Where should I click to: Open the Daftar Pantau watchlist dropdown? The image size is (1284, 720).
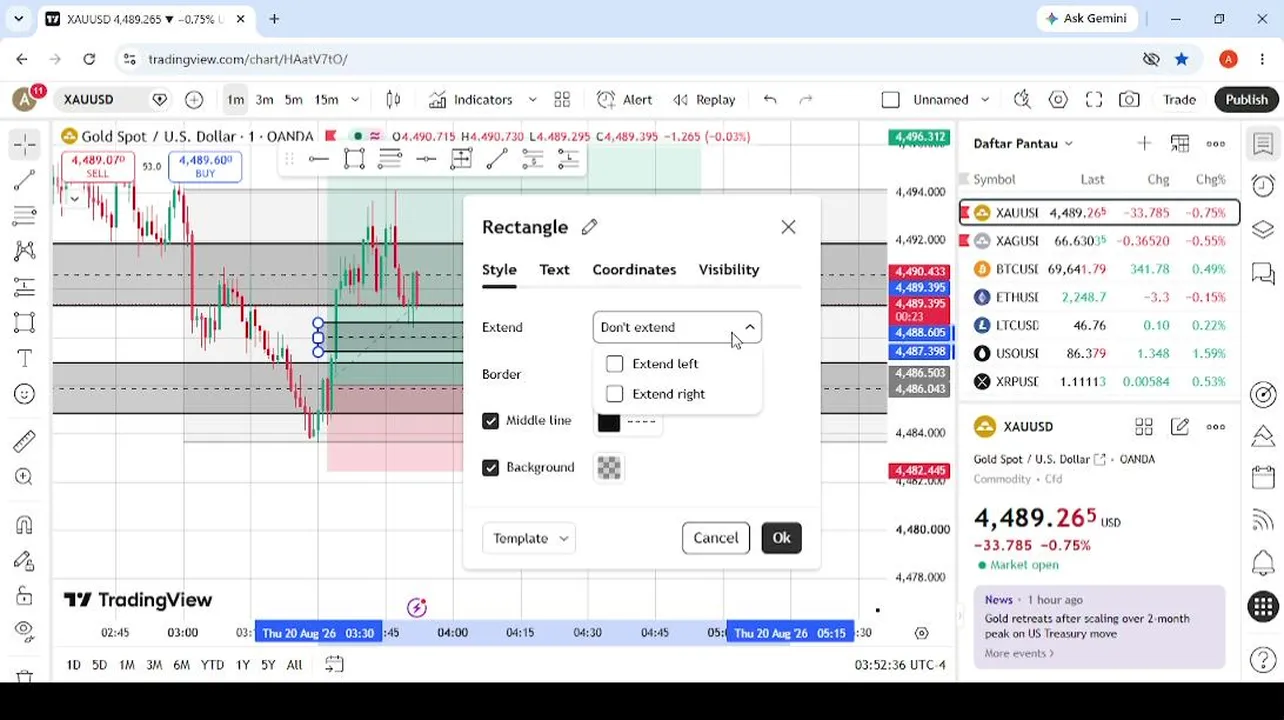(x=1023, y=143)
